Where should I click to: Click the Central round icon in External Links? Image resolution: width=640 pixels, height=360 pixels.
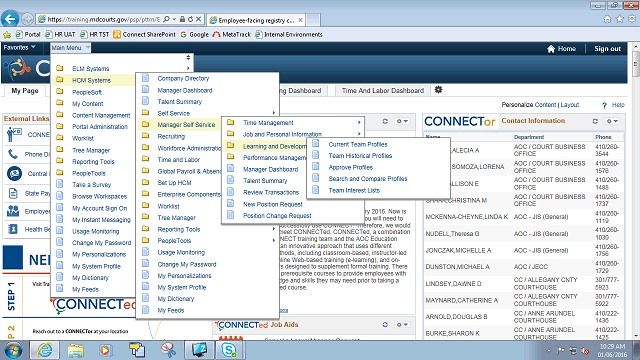click(x=14, y=173)
